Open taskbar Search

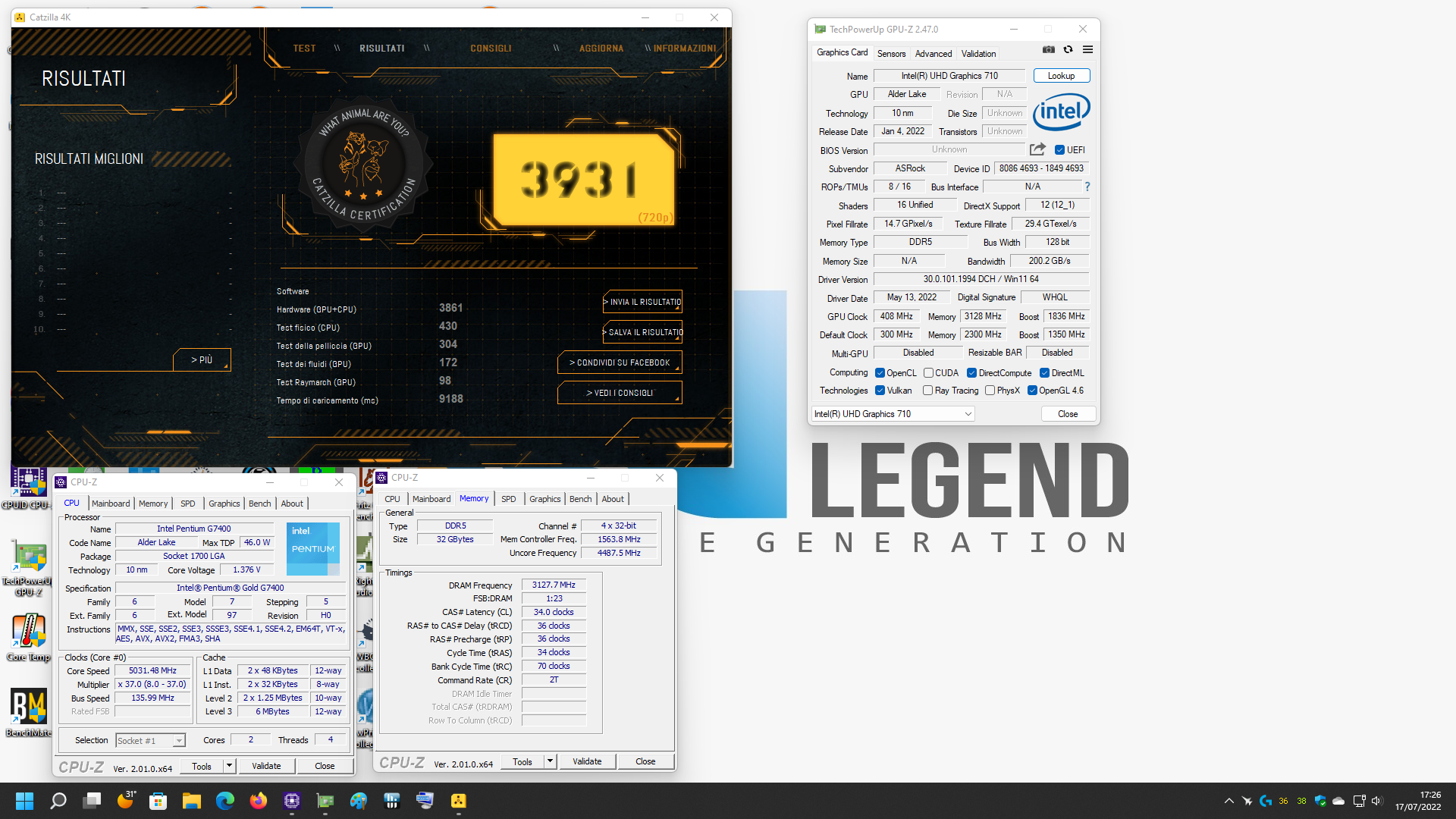click(58, 801)
